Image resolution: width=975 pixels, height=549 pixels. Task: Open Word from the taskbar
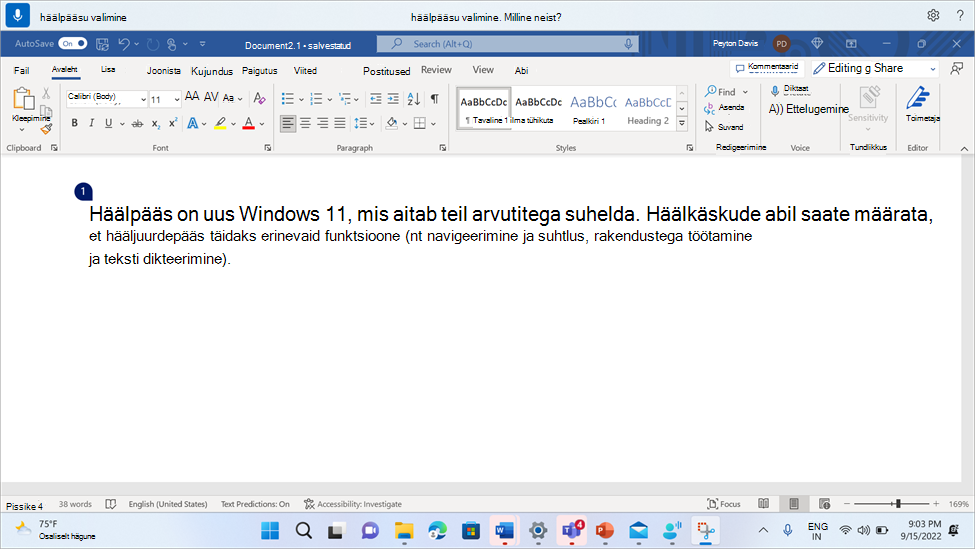(504, 530)
